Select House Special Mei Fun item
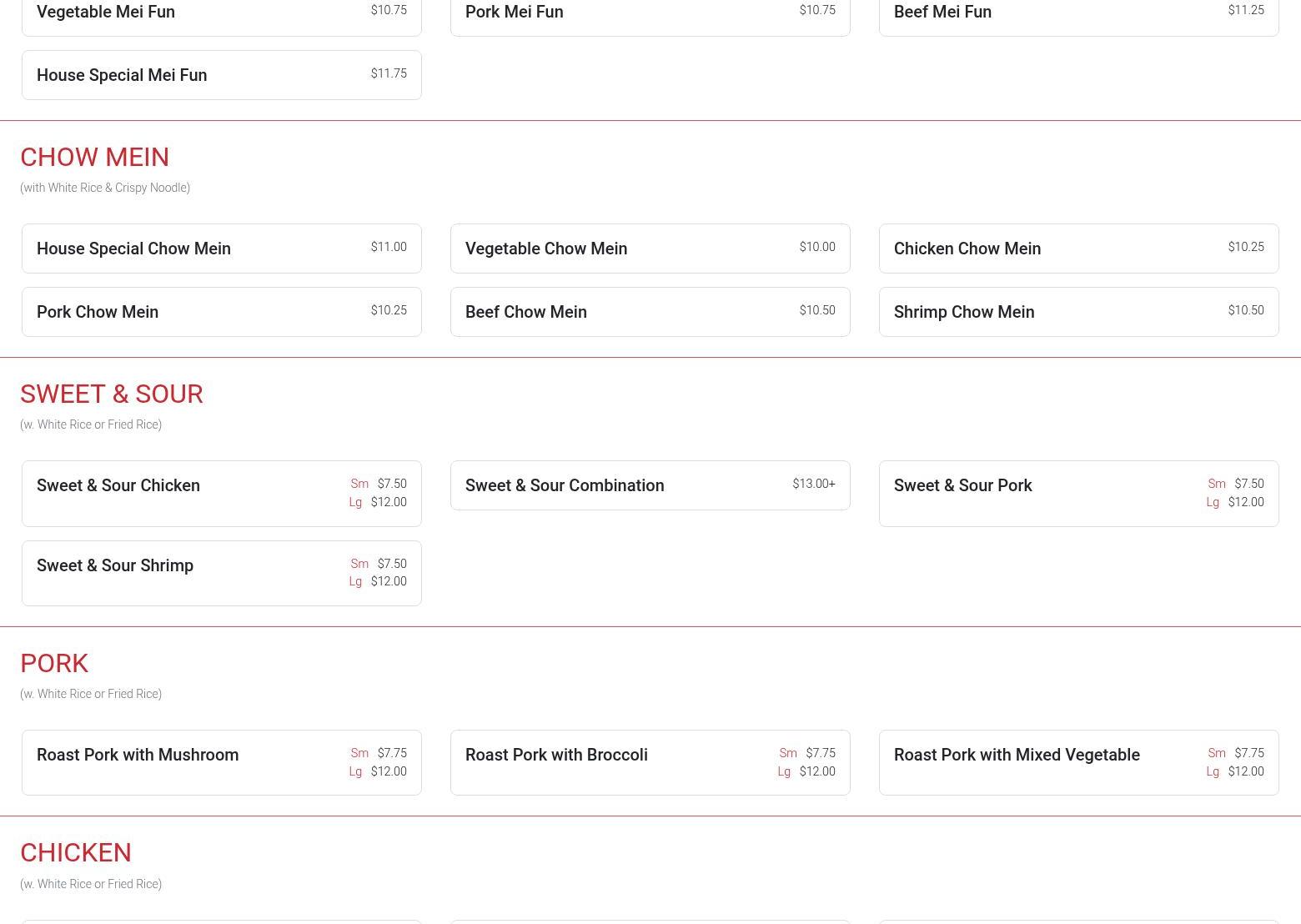Viewport: 1301px width, 924px height. coord(221,75)
